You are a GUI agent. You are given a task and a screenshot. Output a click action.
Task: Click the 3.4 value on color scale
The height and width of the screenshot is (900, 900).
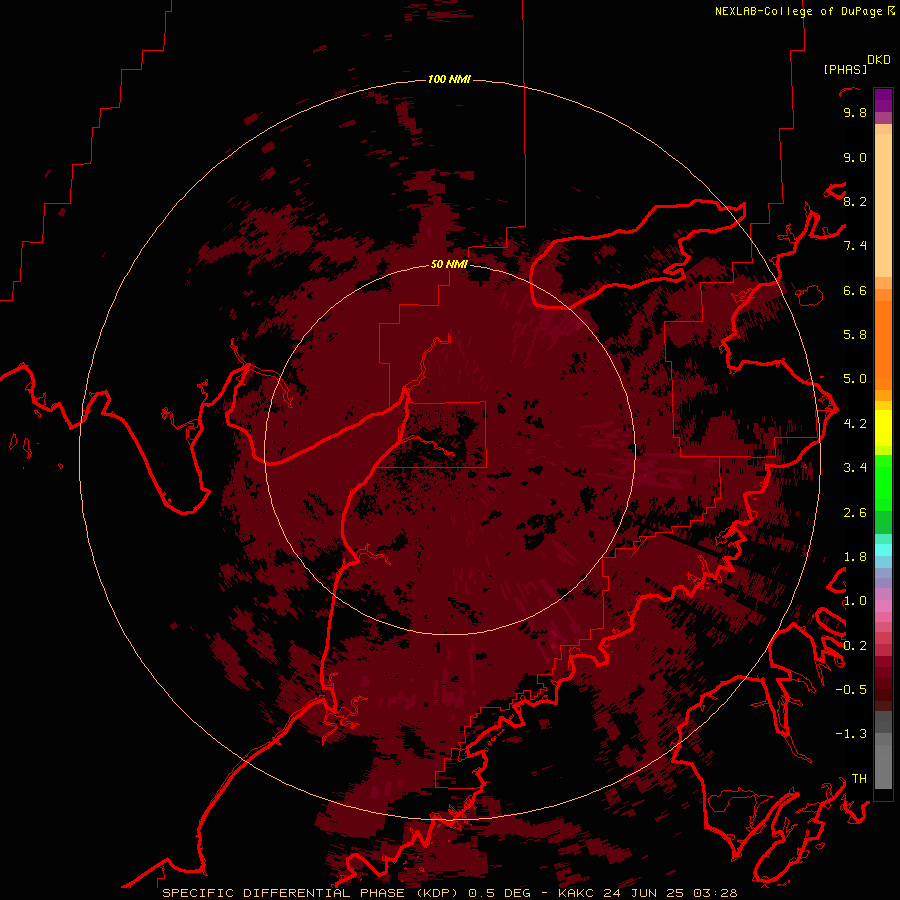point(855,468)
